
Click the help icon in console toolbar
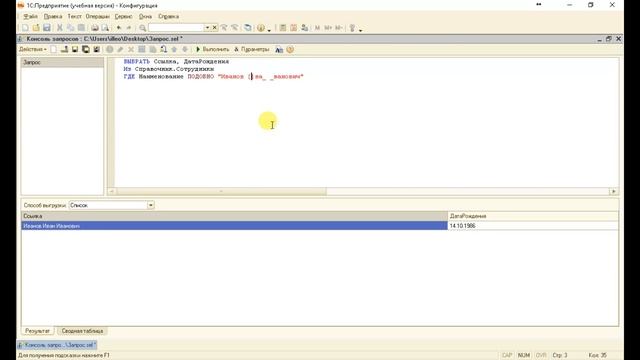coord(290,49)
